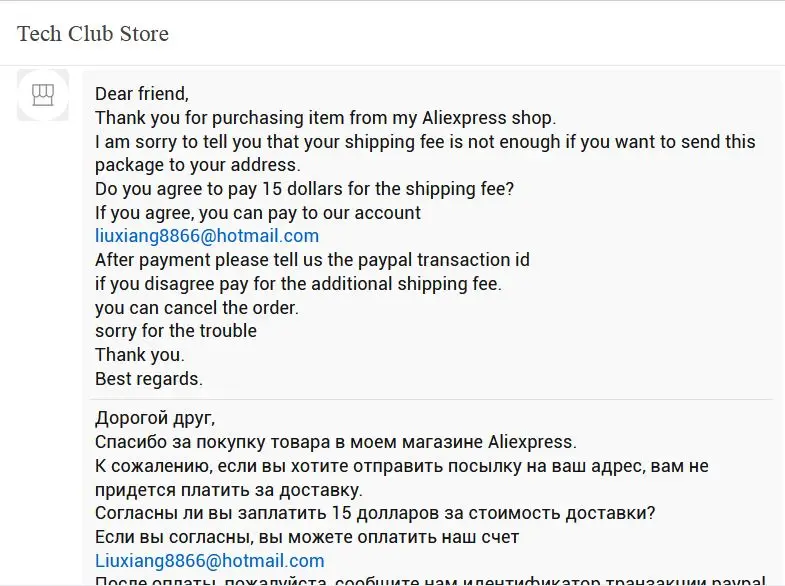Click the 'paypal transaction id' sentence
Viewport: 785px width, 586px height.
[312, 260]
